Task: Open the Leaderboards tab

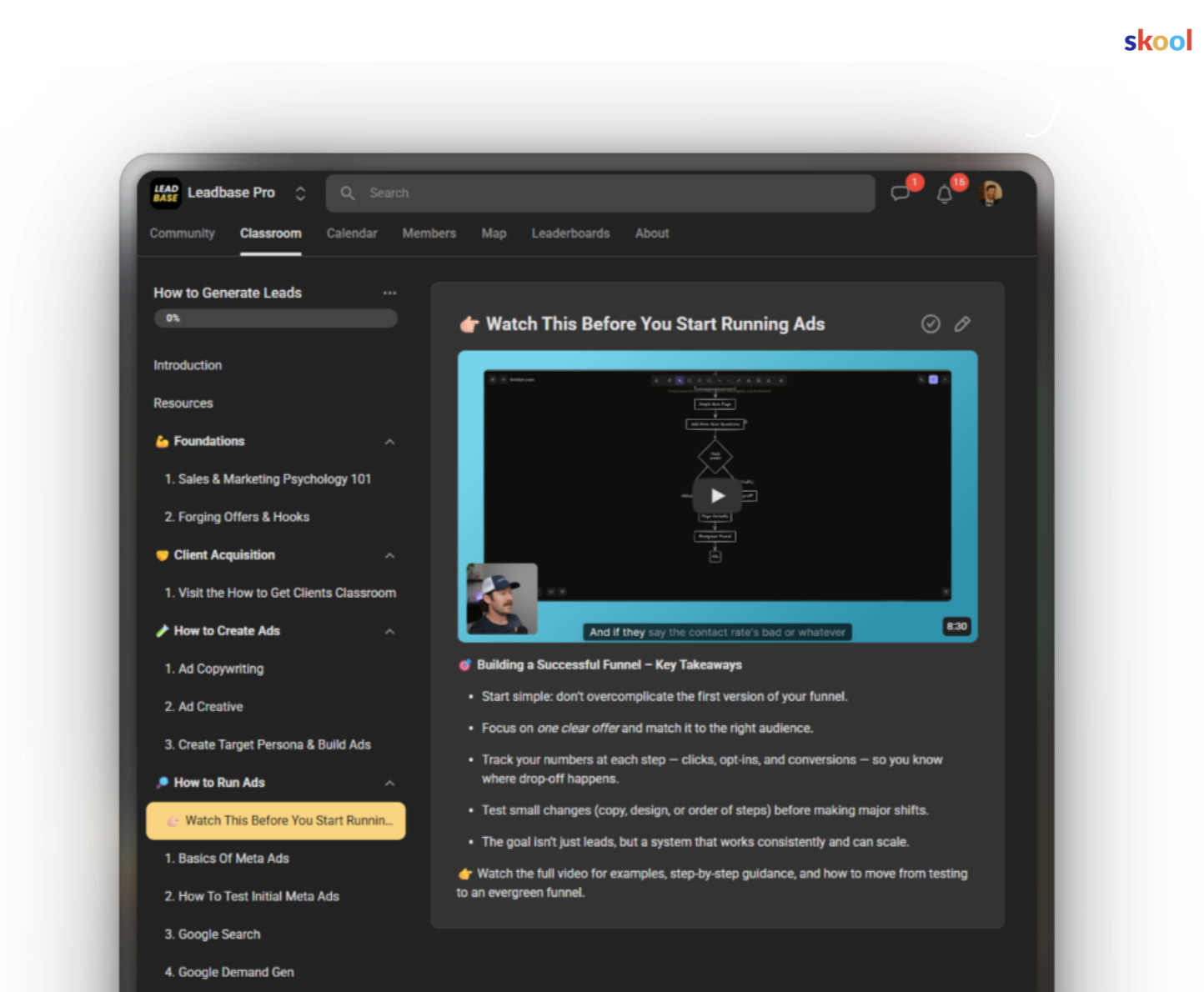Action: coord(570,233)
